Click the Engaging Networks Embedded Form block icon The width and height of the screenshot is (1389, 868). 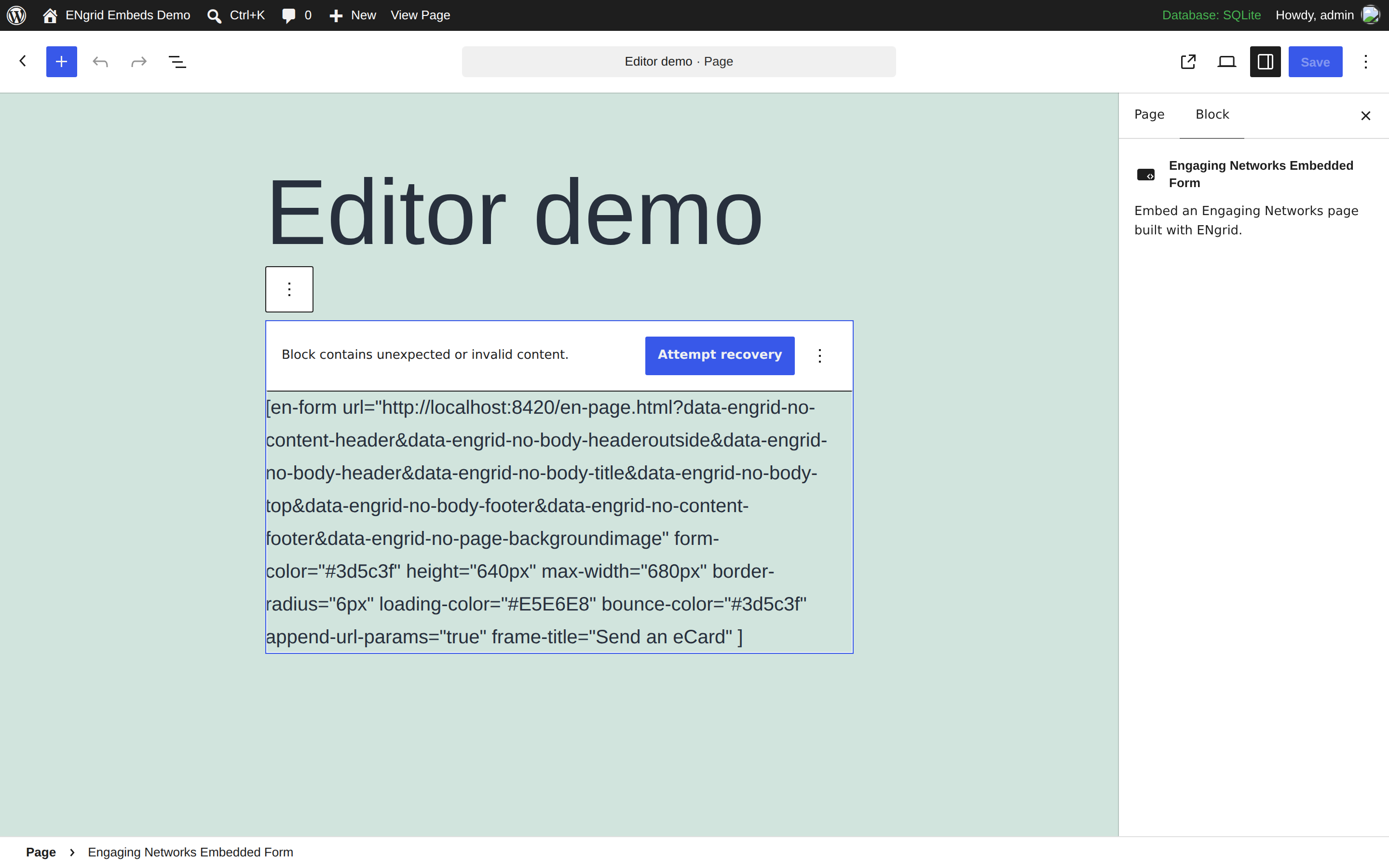[1145, 175]
